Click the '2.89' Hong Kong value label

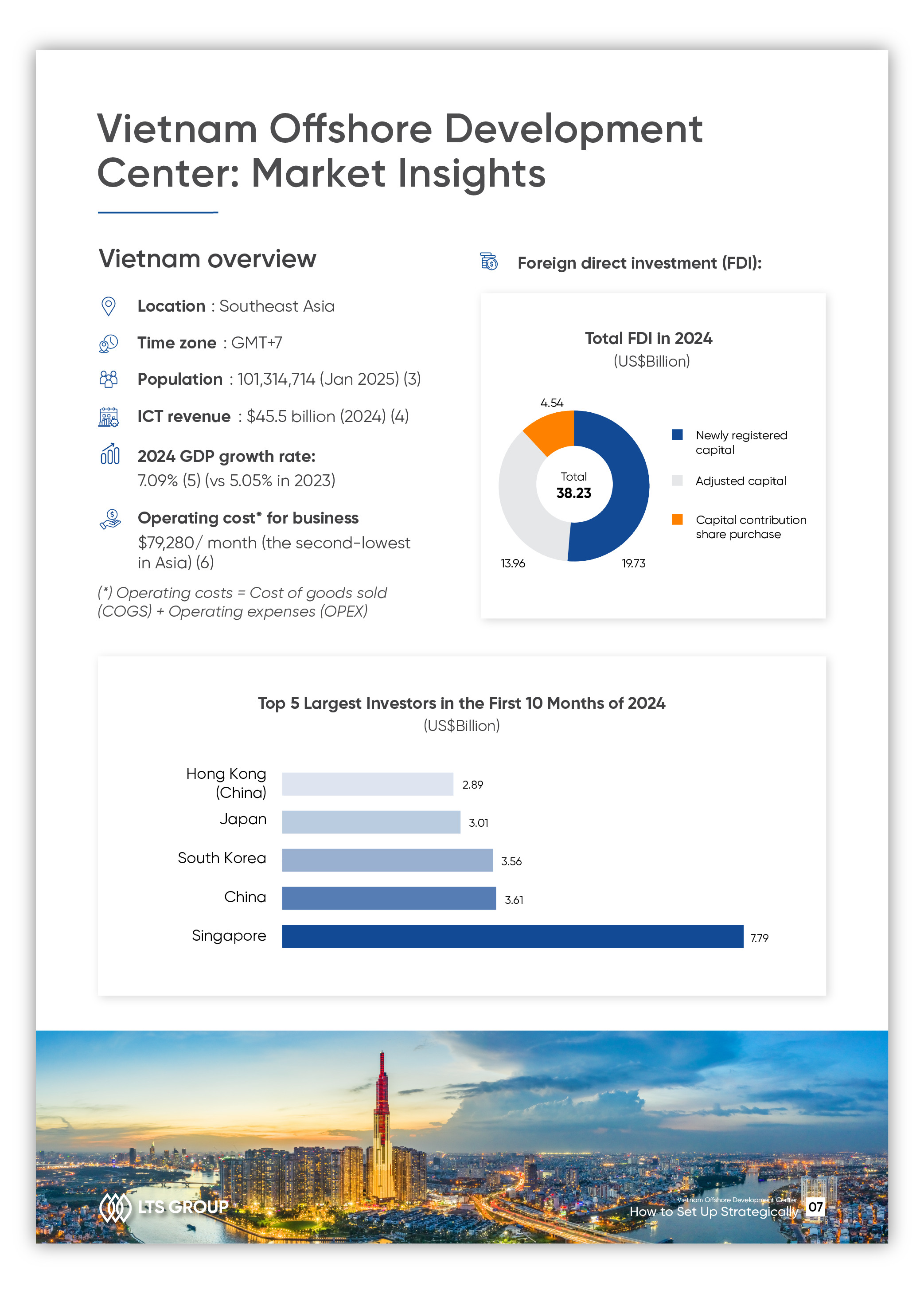(472, 785)
